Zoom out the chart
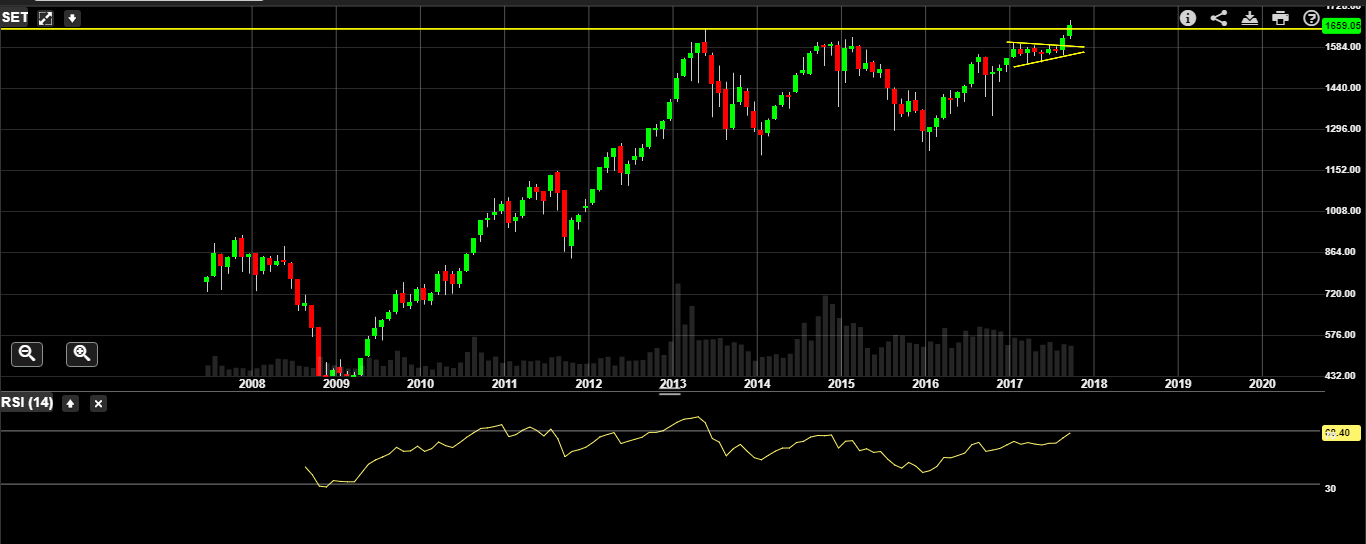 pyautogui.click(x=27, y=353)
